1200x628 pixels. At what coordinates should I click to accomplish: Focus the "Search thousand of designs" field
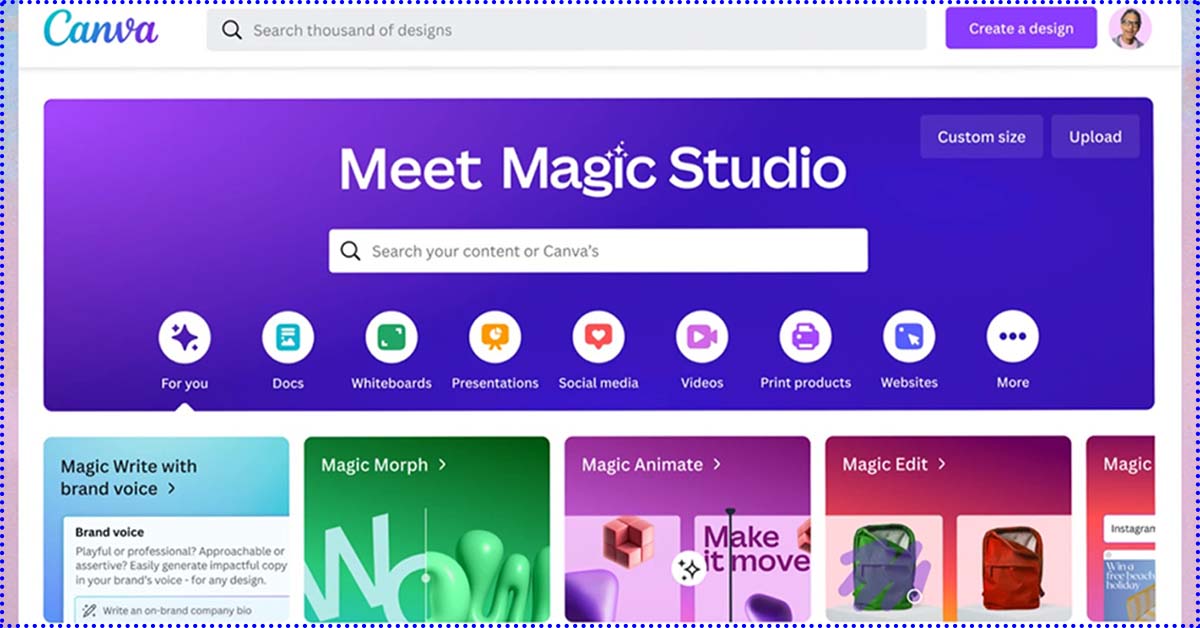pos(566,30)
